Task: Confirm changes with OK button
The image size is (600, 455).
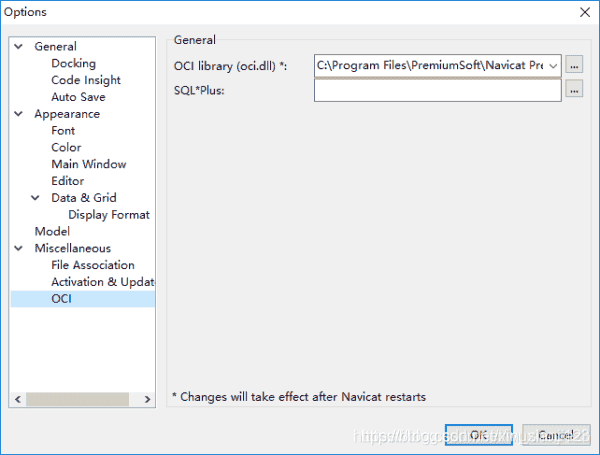Action: tap(479, 435)
